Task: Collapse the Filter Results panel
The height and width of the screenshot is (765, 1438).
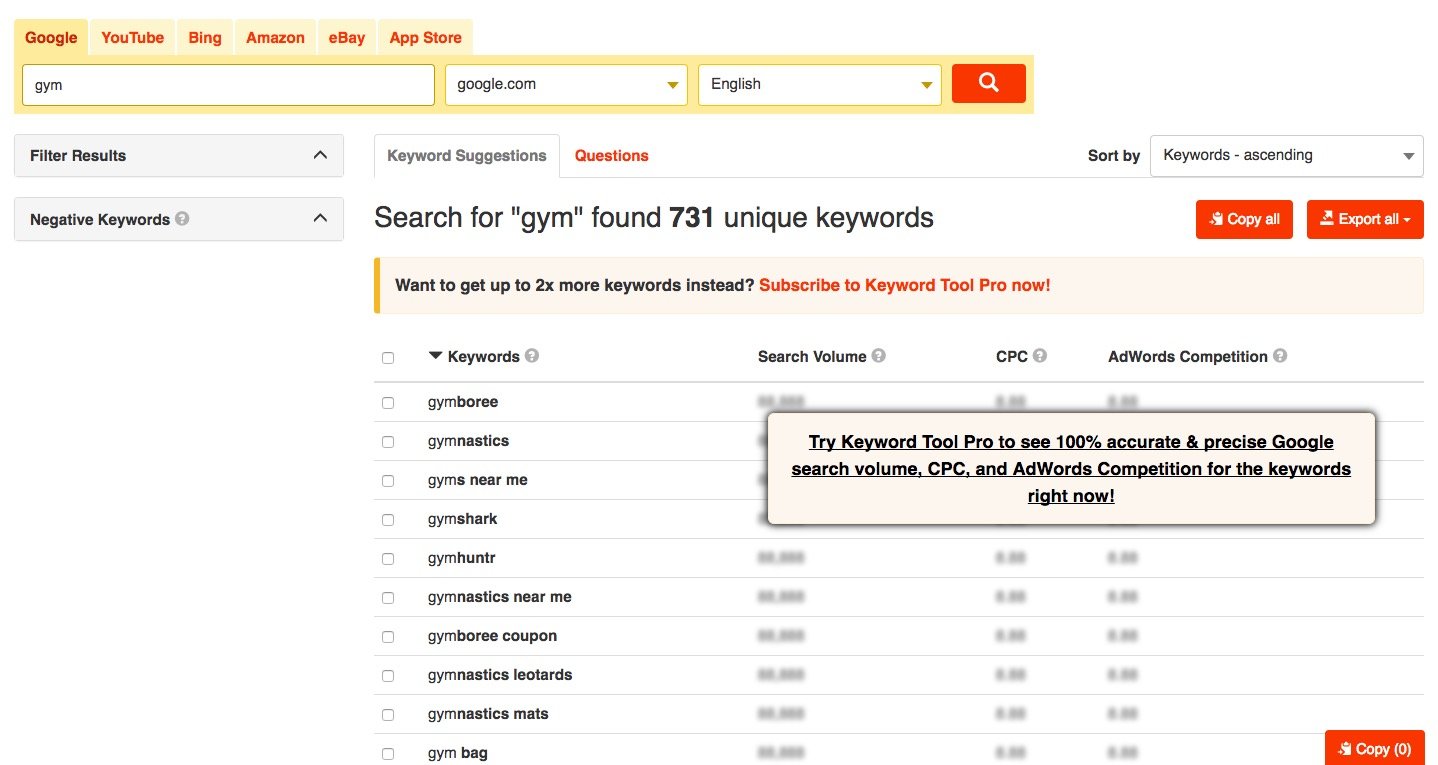Action: (179, 155)
